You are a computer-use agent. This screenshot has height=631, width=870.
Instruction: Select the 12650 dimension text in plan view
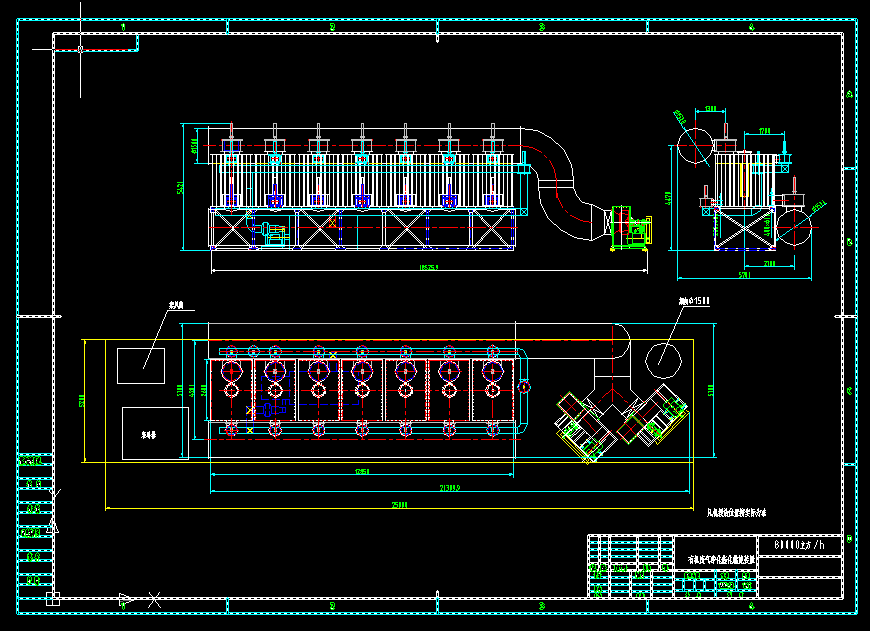click(362, 472)
